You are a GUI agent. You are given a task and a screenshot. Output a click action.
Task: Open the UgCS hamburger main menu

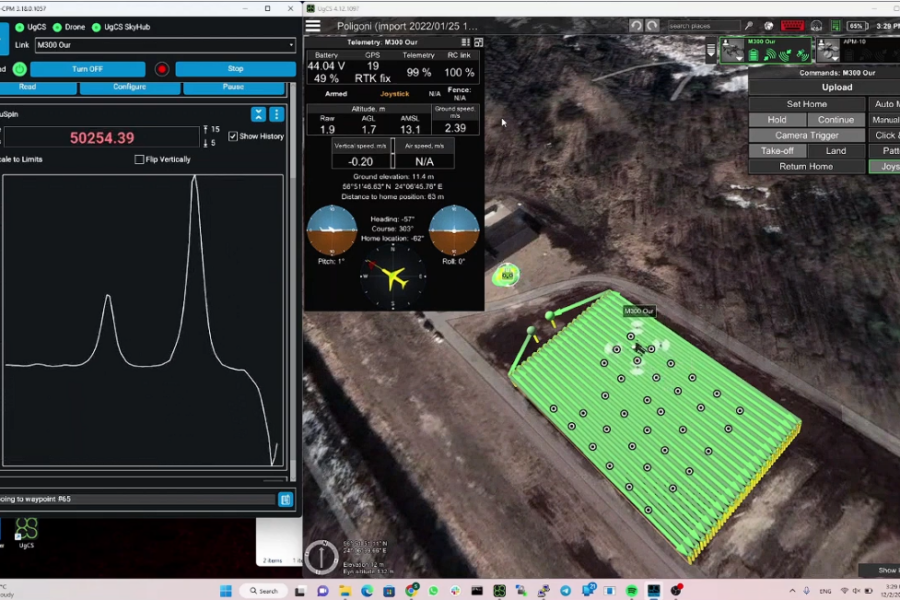click(x=314, y=26)
